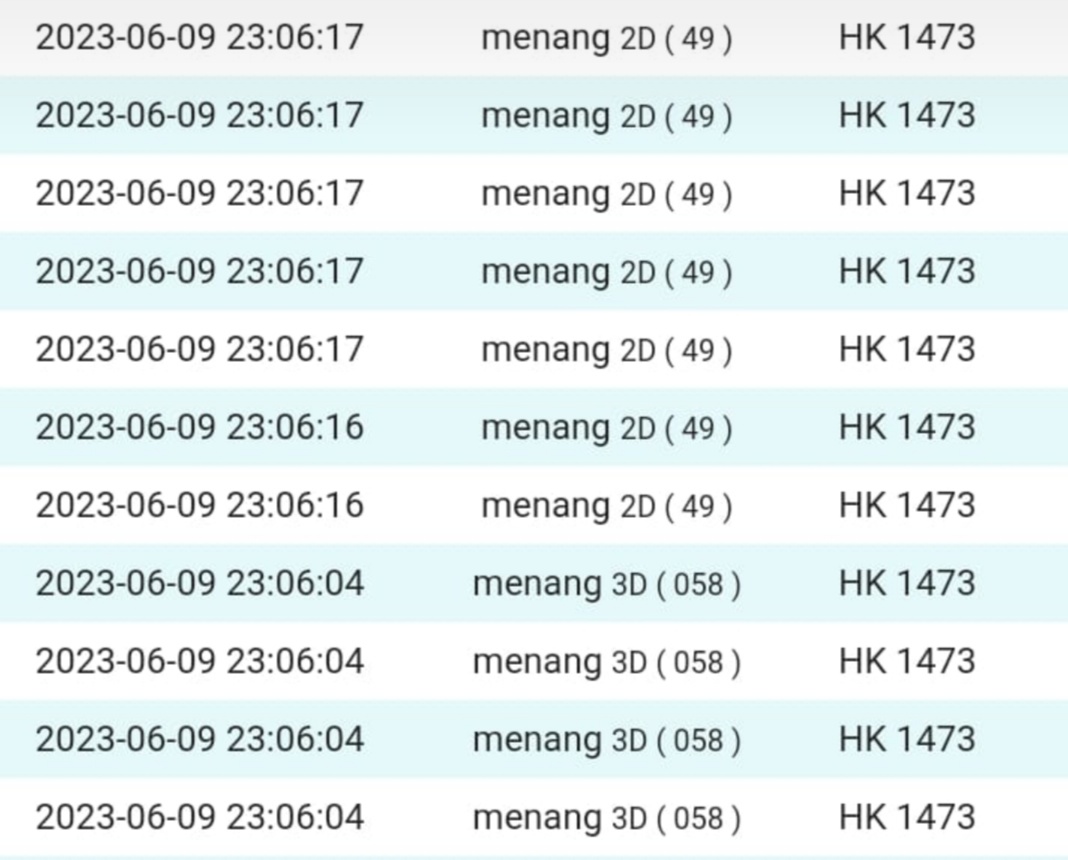The width and height of the screenshot is (1068, 860).
Task: Select the second "menang 3D (058)" entry
Action: click(606, 661)
